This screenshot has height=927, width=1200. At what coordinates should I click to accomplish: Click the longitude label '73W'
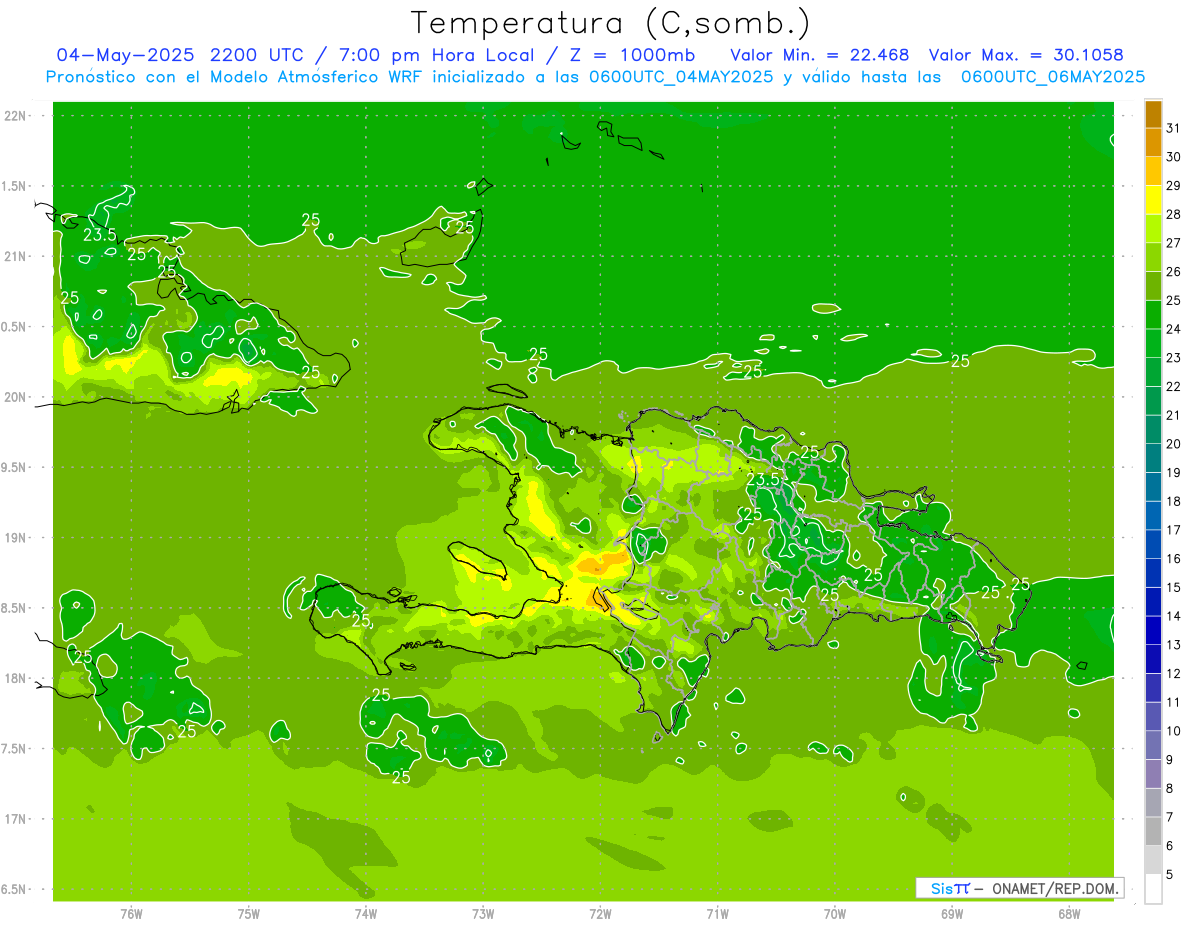(483, 913)
